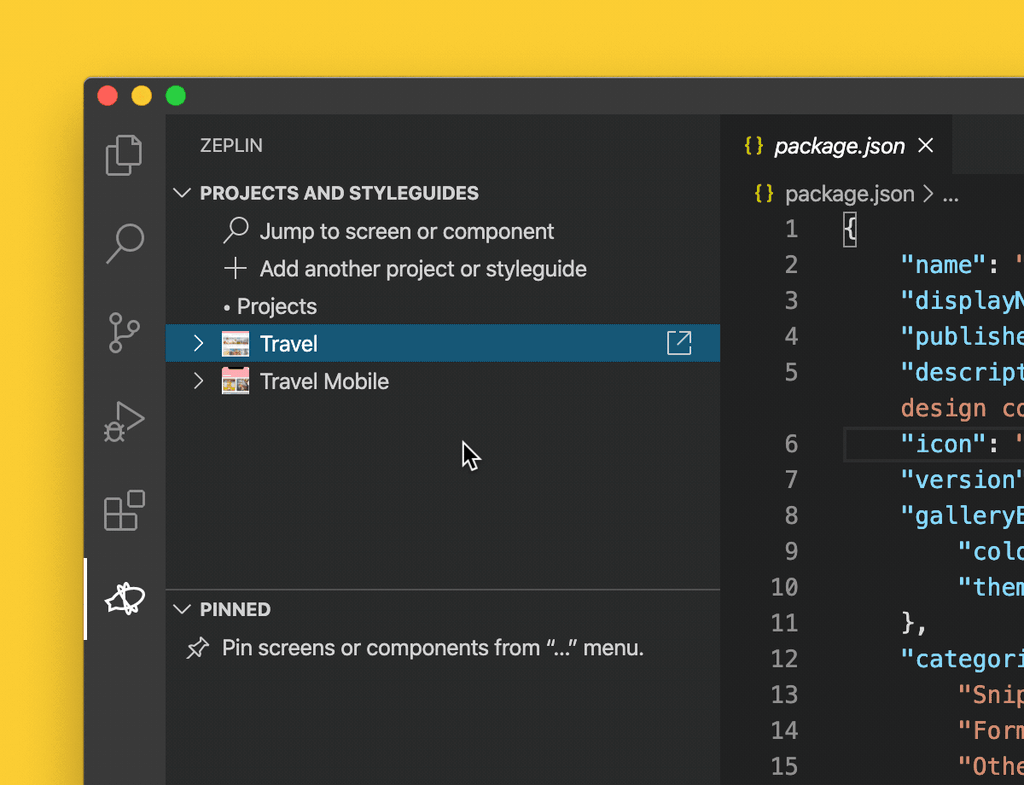Open the Extensions view
This screenshot has height=785, width=1024.
pos(123,511)
